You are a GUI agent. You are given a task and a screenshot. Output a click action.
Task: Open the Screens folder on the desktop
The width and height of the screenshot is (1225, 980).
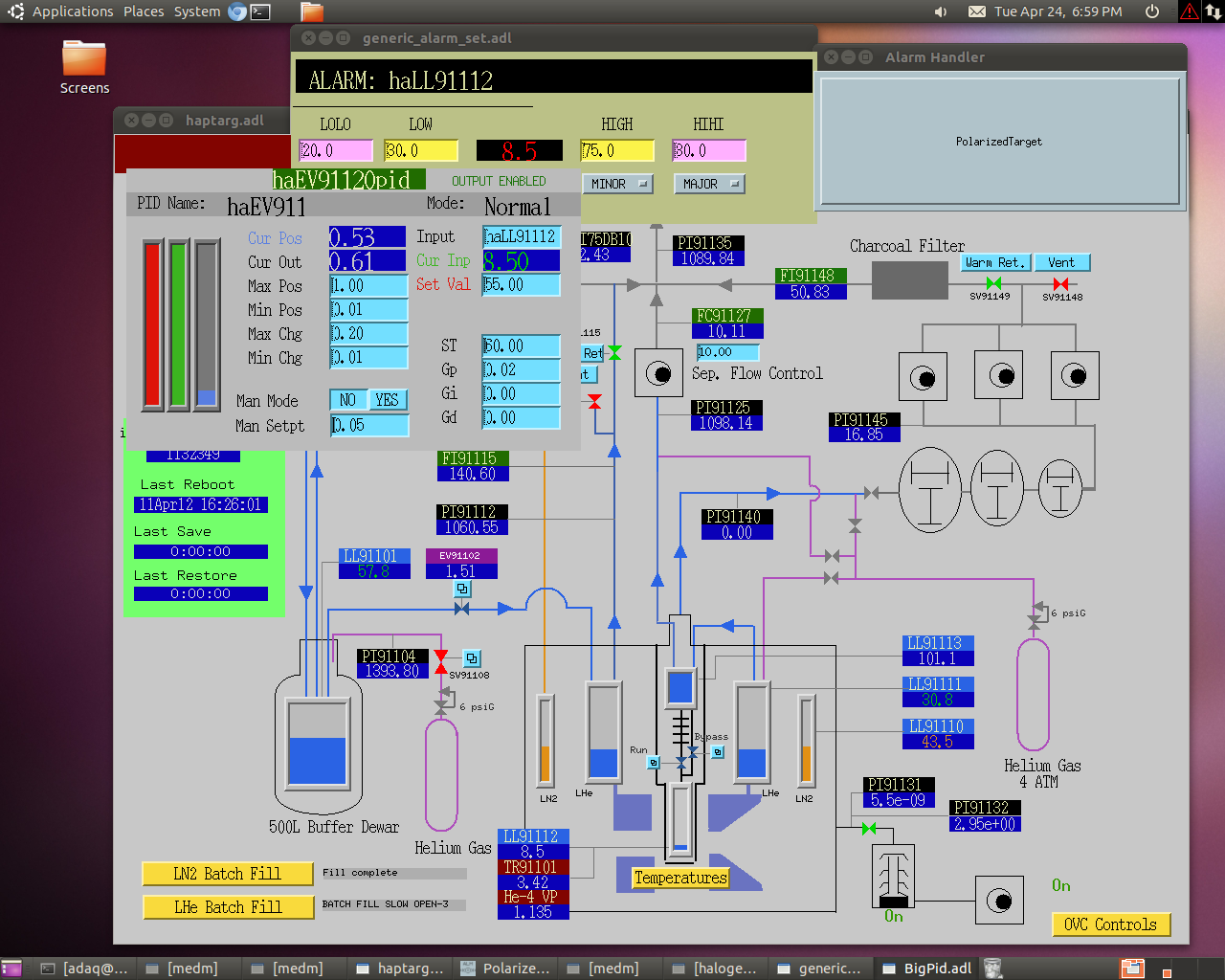(x=84, y=67)
